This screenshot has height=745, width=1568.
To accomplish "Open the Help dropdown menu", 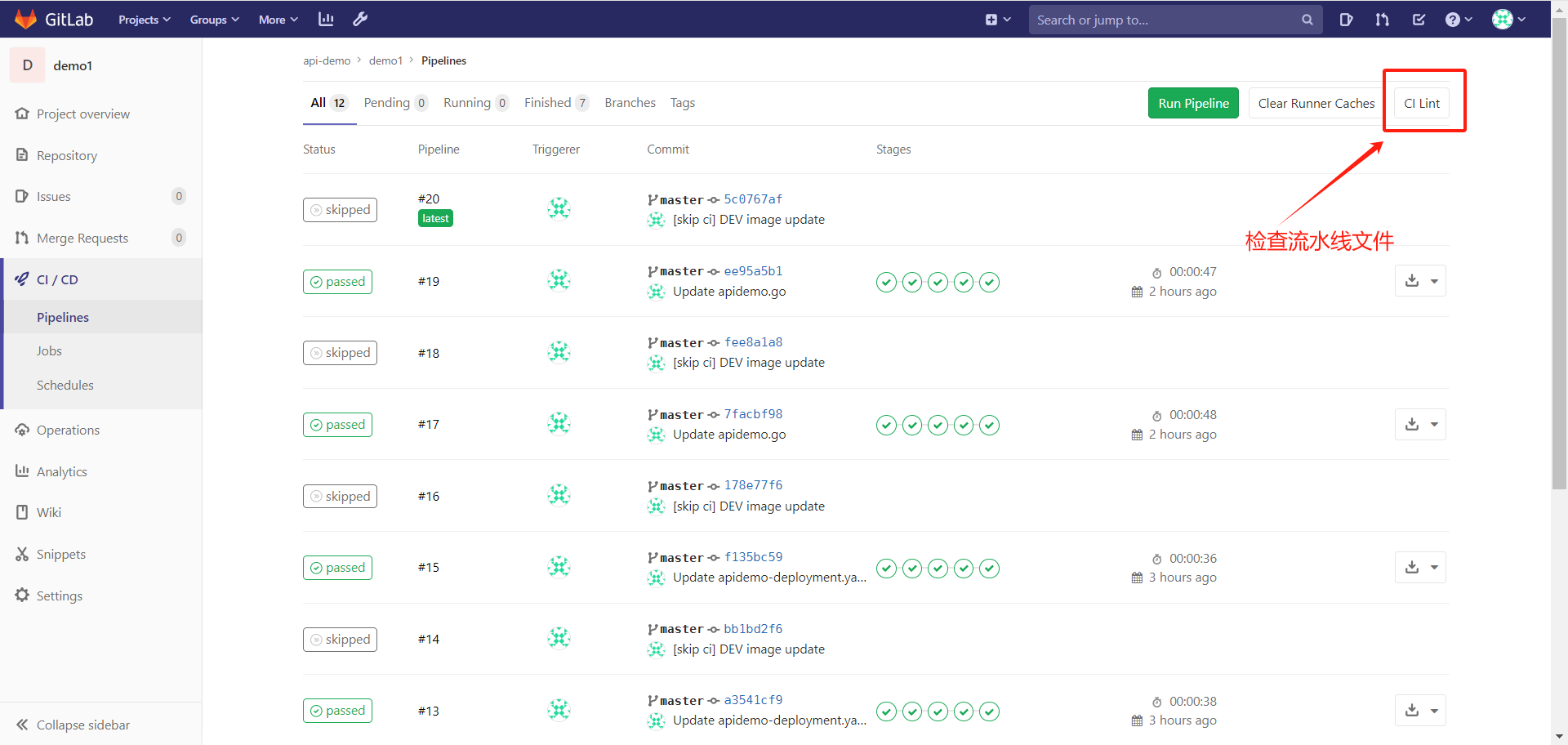I will [1458, 19].
